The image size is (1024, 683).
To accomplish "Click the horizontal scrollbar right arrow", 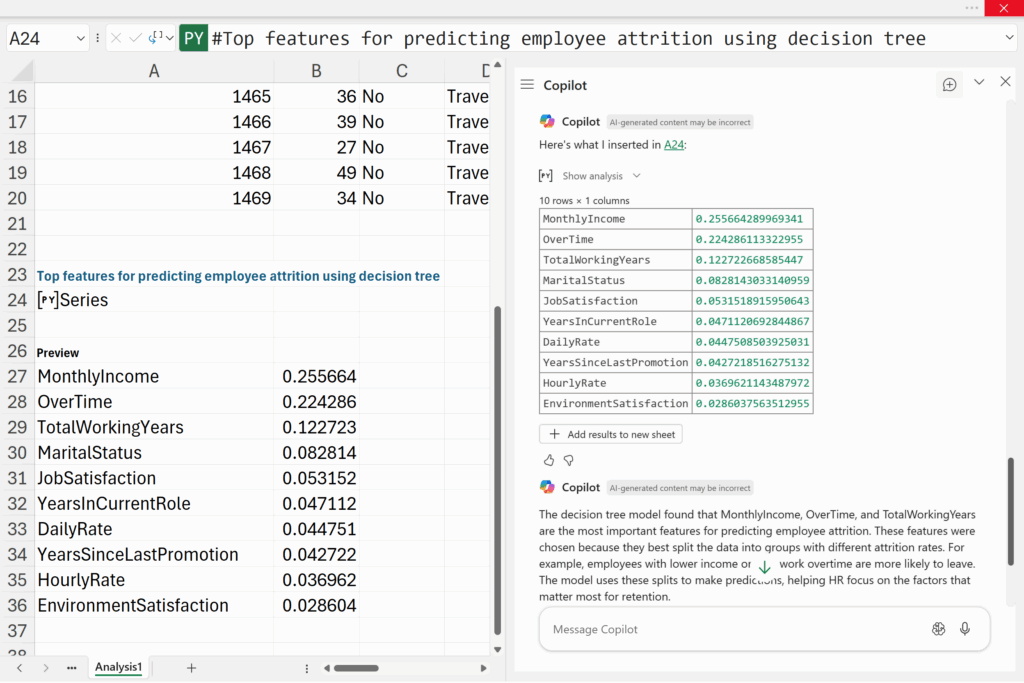I will click(484, 668).
